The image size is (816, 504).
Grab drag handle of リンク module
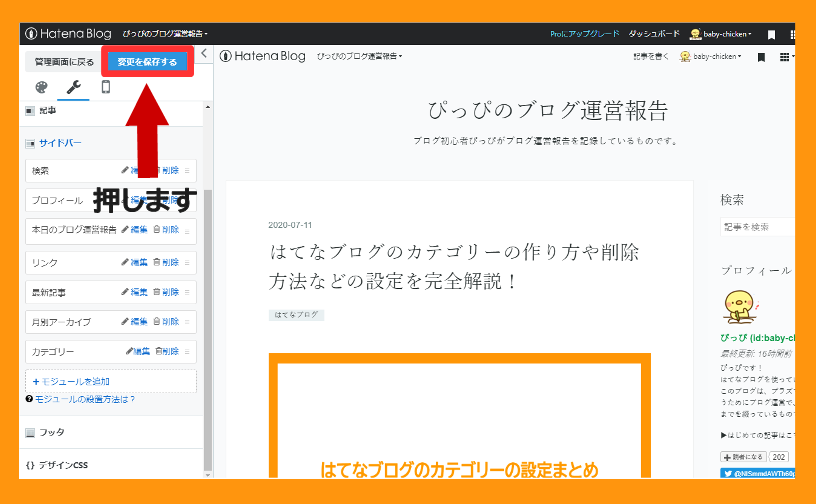coord(187,263)
